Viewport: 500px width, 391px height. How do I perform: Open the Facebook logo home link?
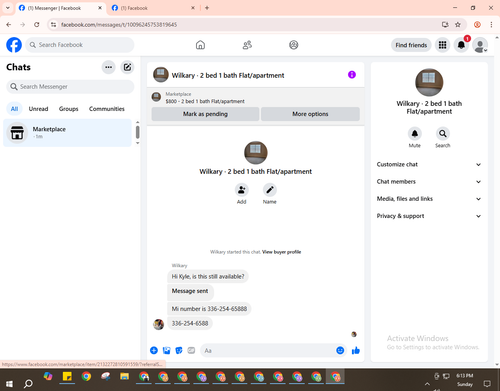tap(14, 45)
